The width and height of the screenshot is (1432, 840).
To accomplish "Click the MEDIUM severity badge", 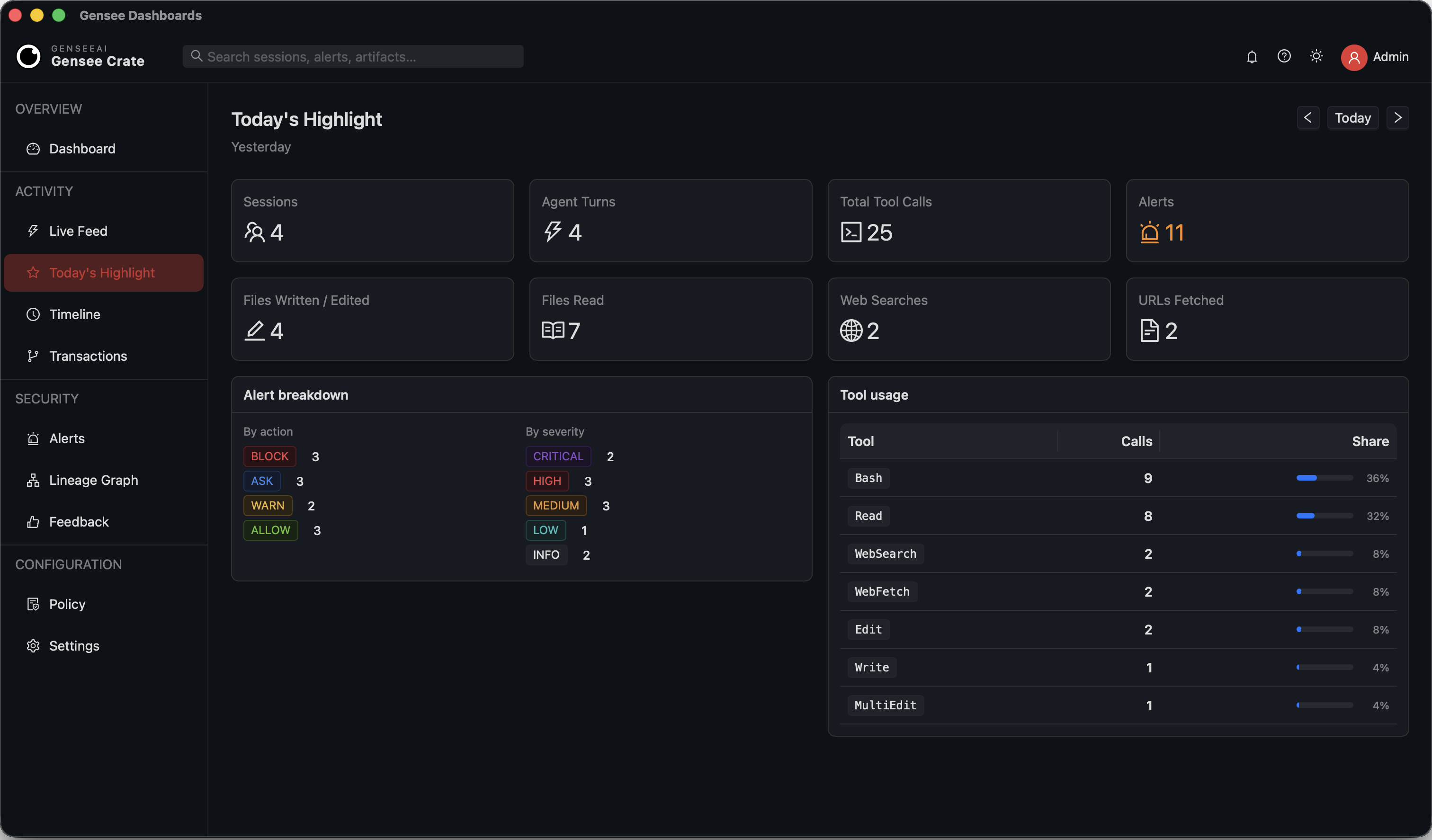I will [556, 505].
